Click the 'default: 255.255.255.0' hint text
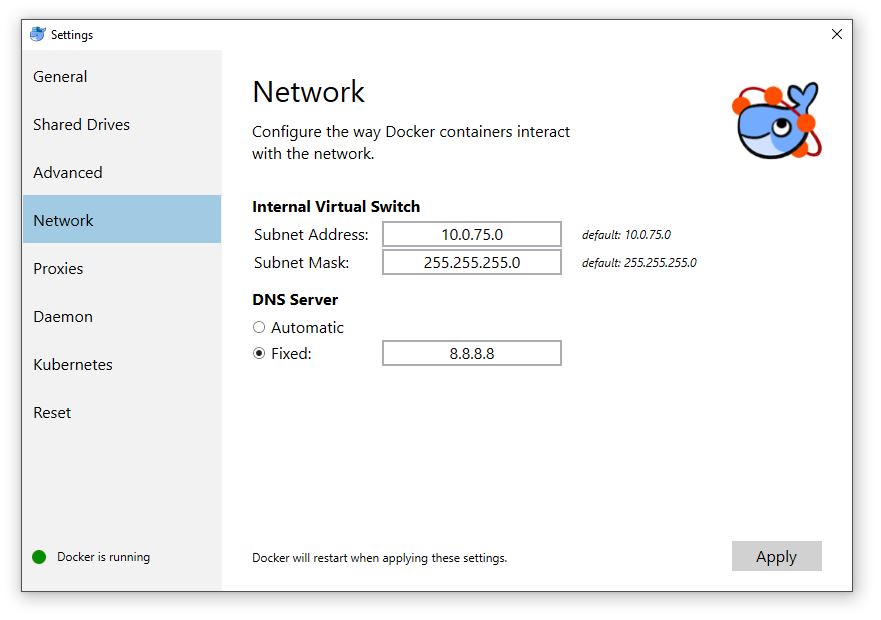Screen dimensions: 881x620 (x=639, y=263)
